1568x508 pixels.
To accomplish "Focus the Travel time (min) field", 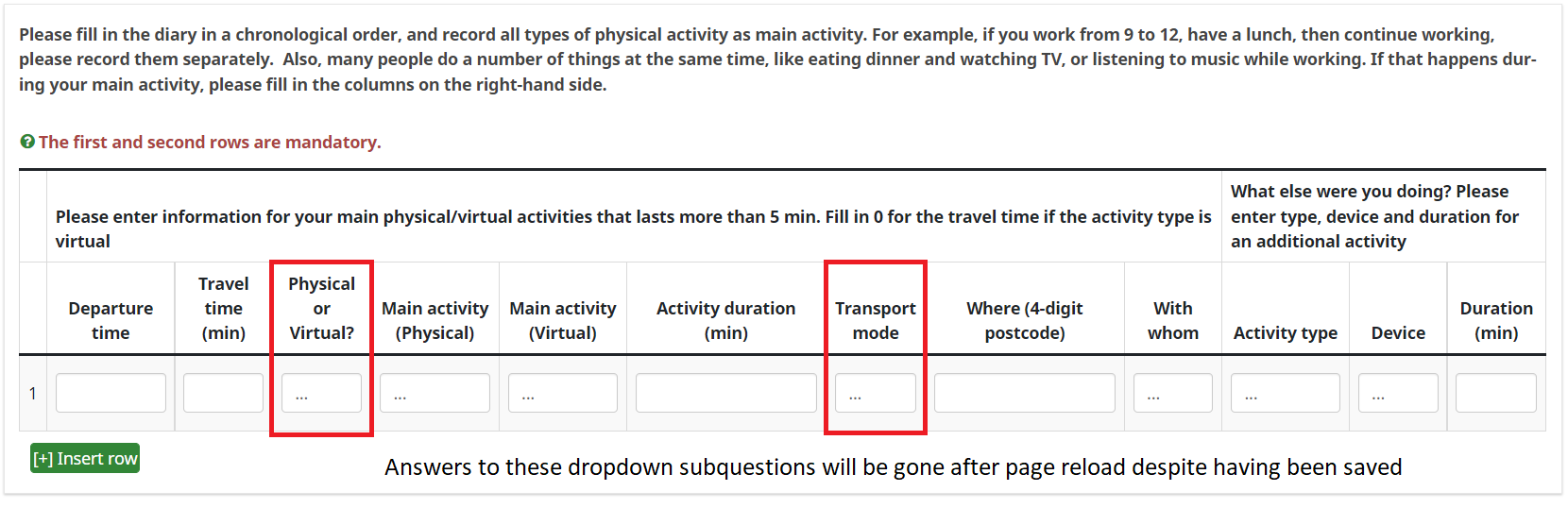I will [x=223, y=393].
